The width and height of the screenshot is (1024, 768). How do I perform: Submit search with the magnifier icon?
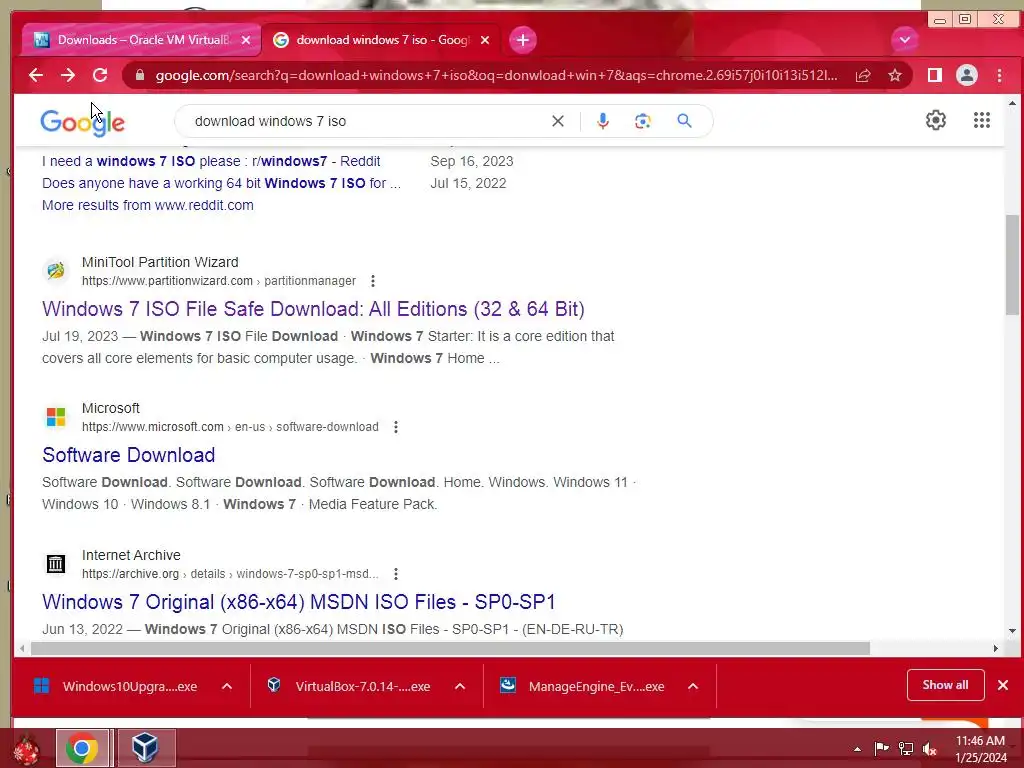click(684, 121)
